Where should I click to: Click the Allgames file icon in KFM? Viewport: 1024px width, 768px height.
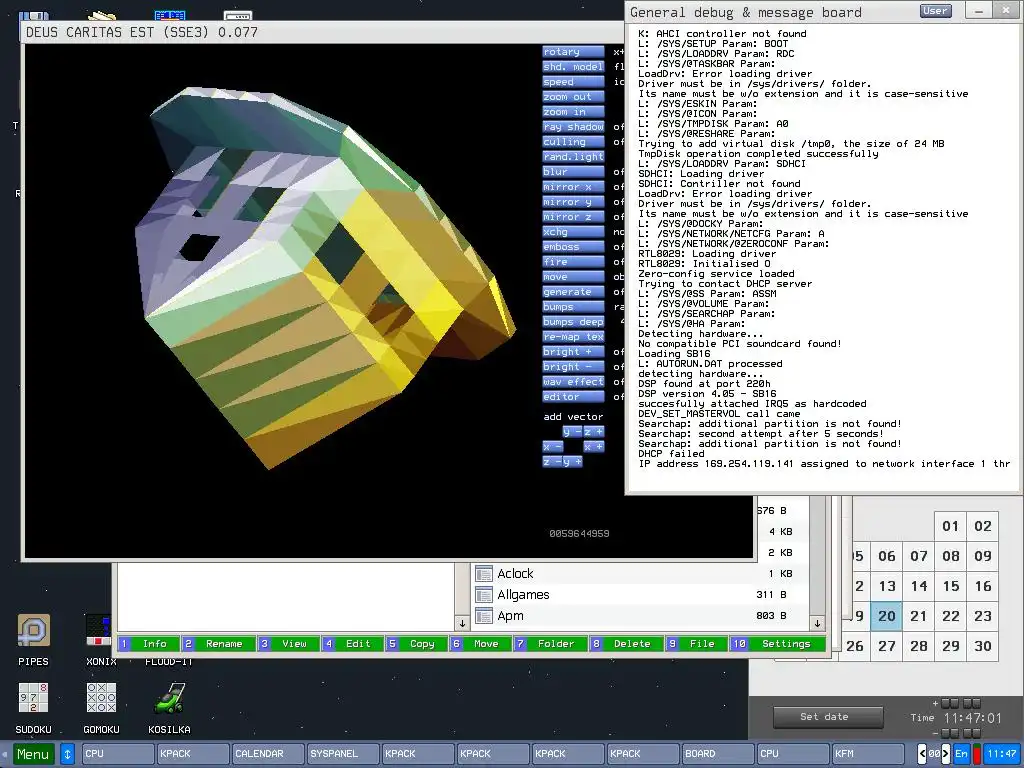pyautogui.click(x=483, y=595)
